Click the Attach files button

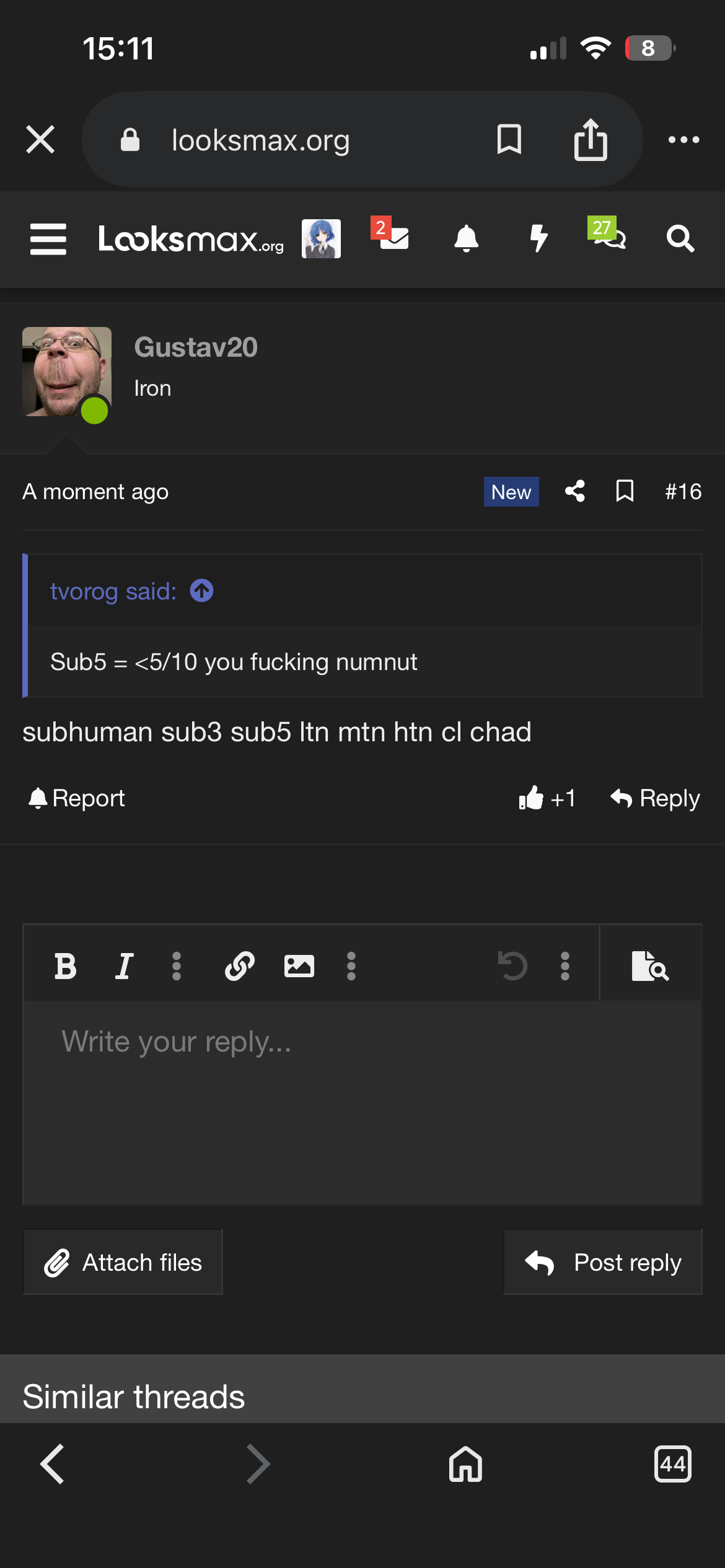[123, 1262]
